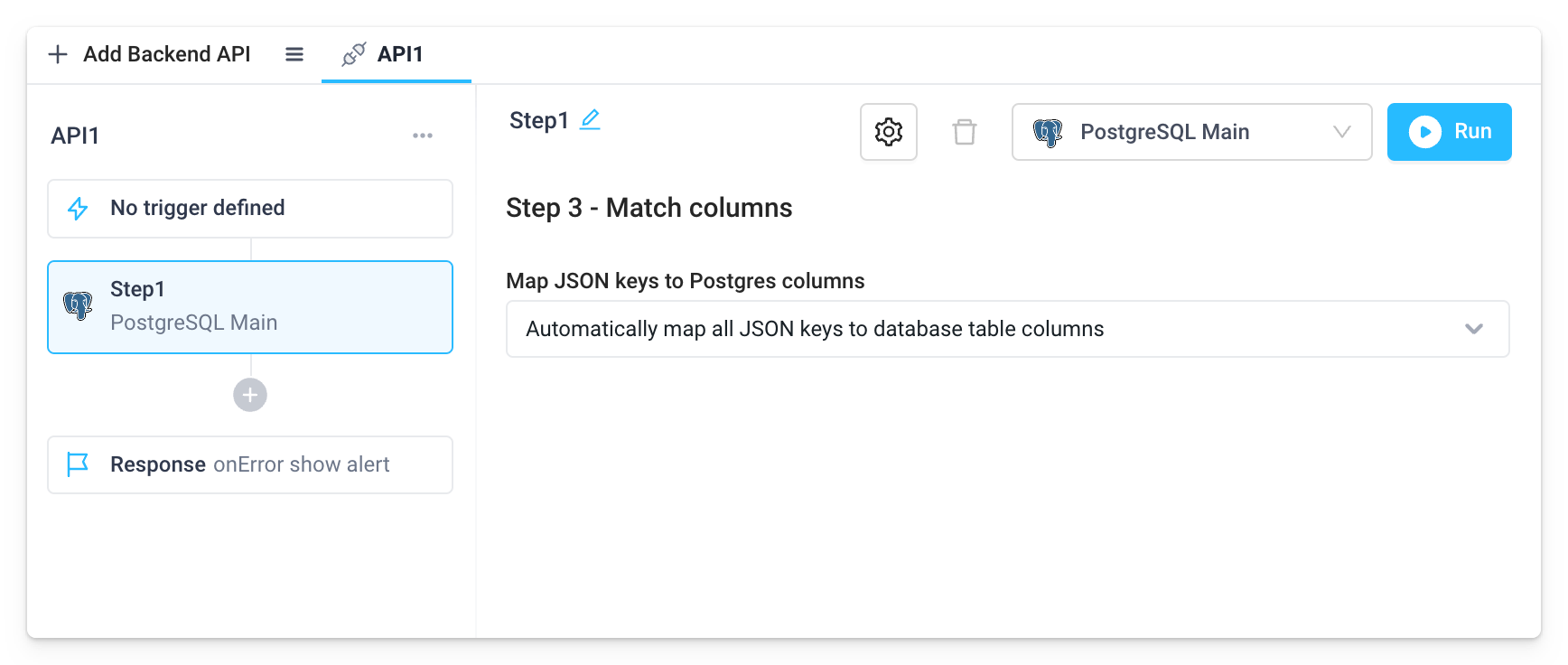Open the Response onError show alert block
The width and height of the screenshot is (1568, 665).
click(250, 465)
